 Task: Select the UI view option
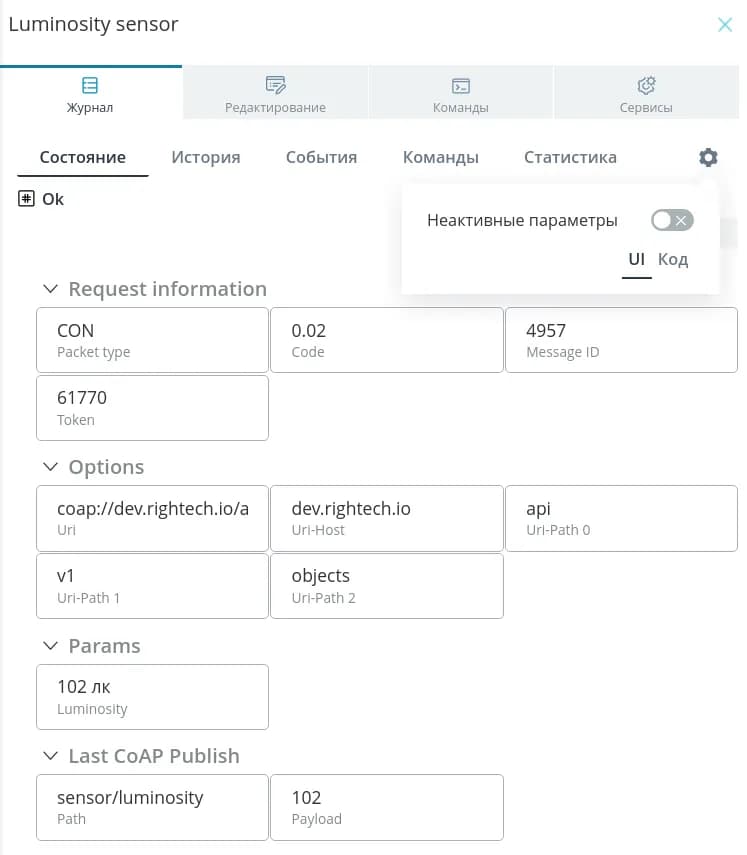coord(636,260)
